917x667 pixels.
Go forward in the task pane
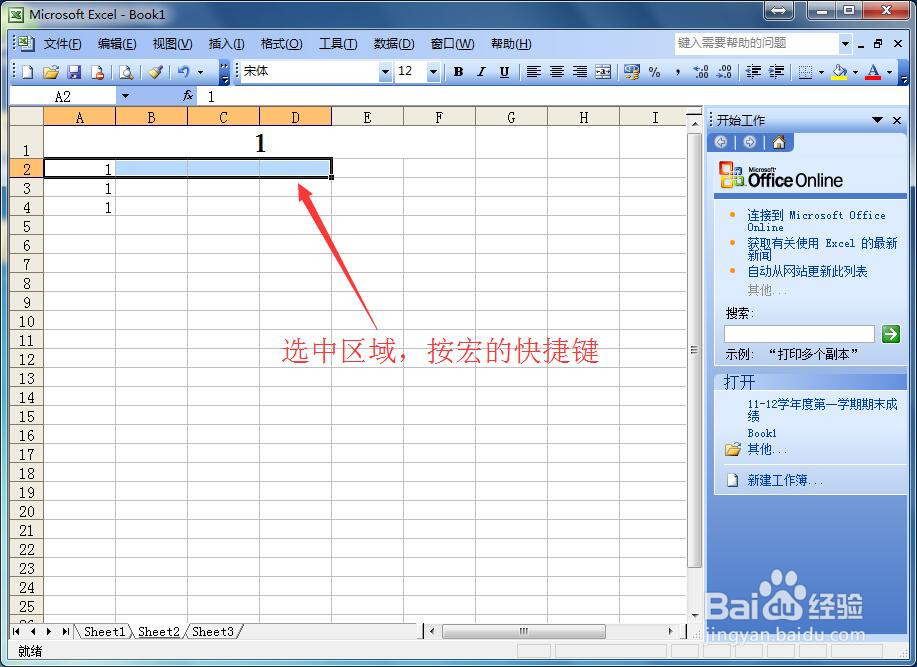click(x=750, y=142)
